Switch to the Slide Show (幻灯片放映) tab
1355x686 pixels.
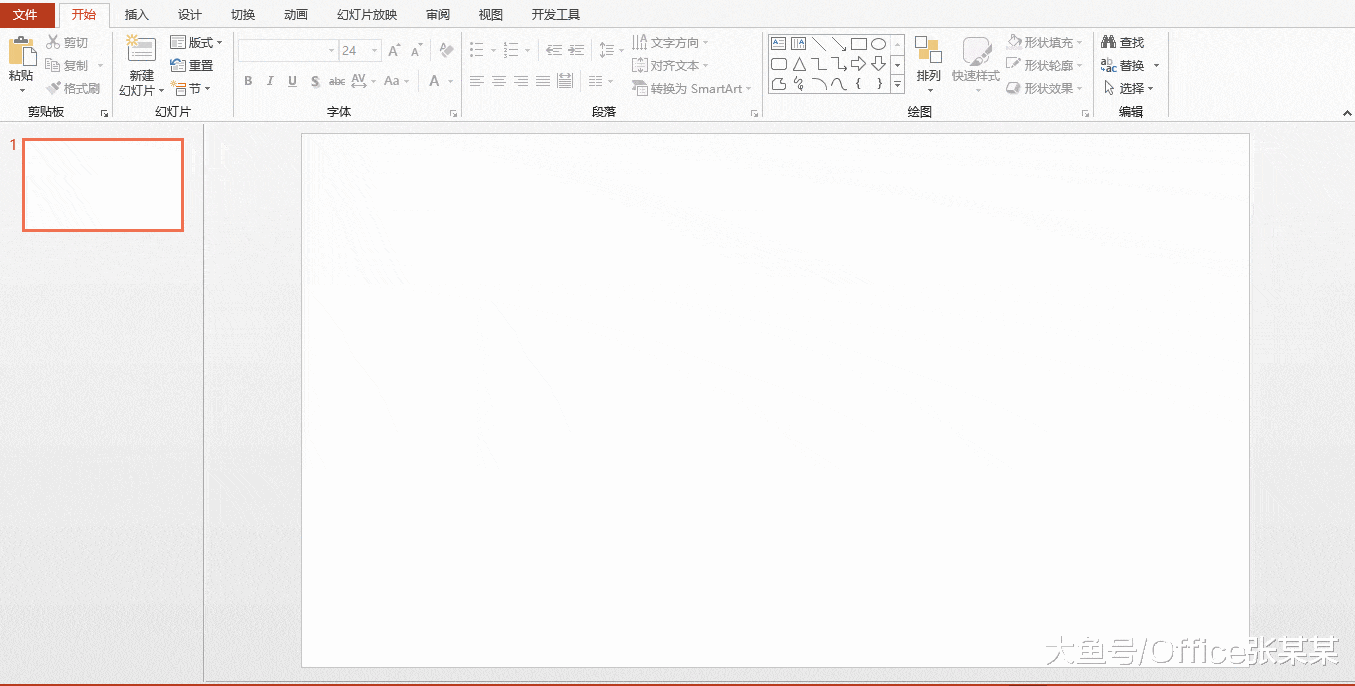pos(367,14)
